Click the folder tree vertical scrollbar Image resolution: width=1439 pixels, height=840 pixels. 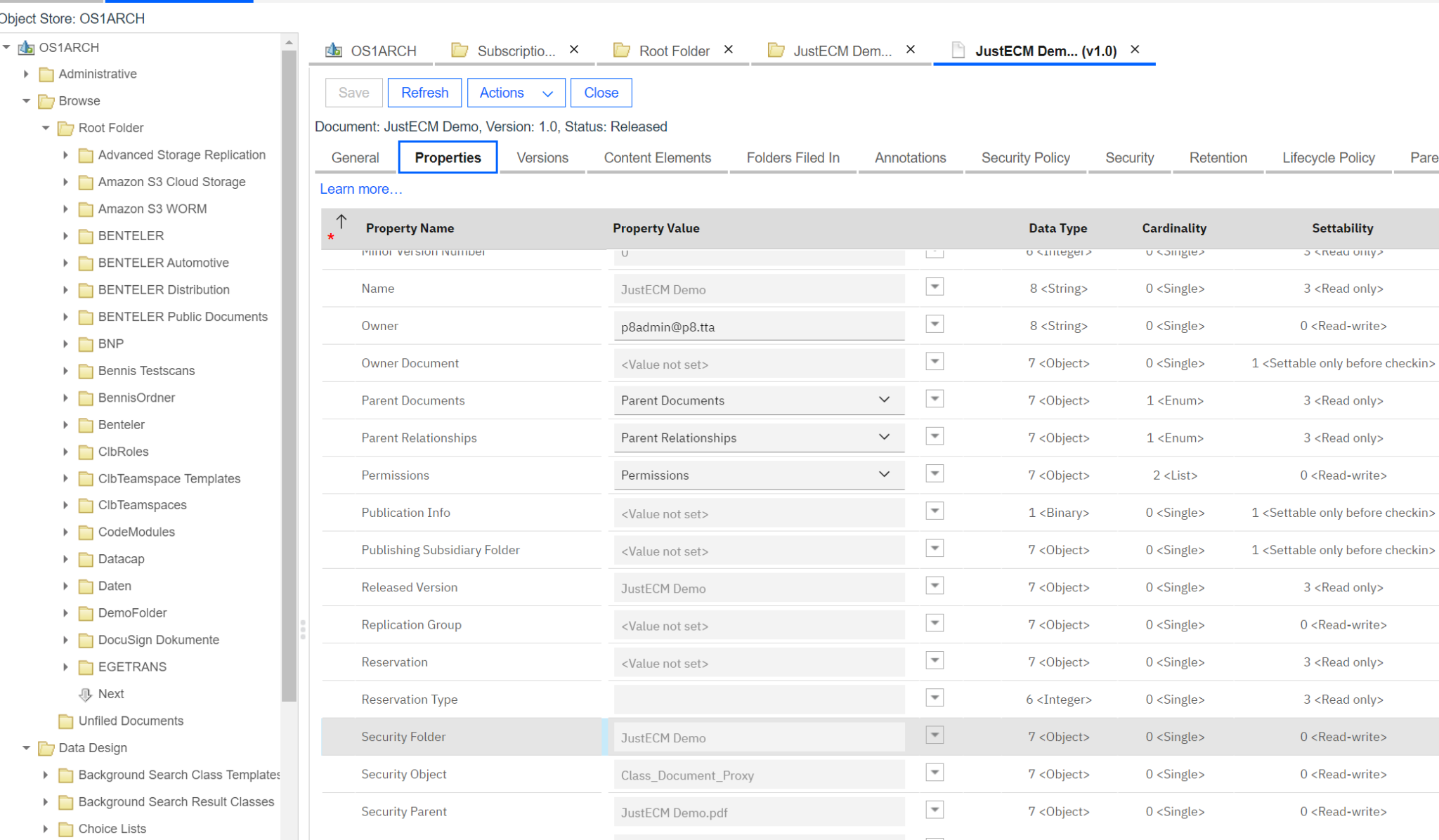288,351
